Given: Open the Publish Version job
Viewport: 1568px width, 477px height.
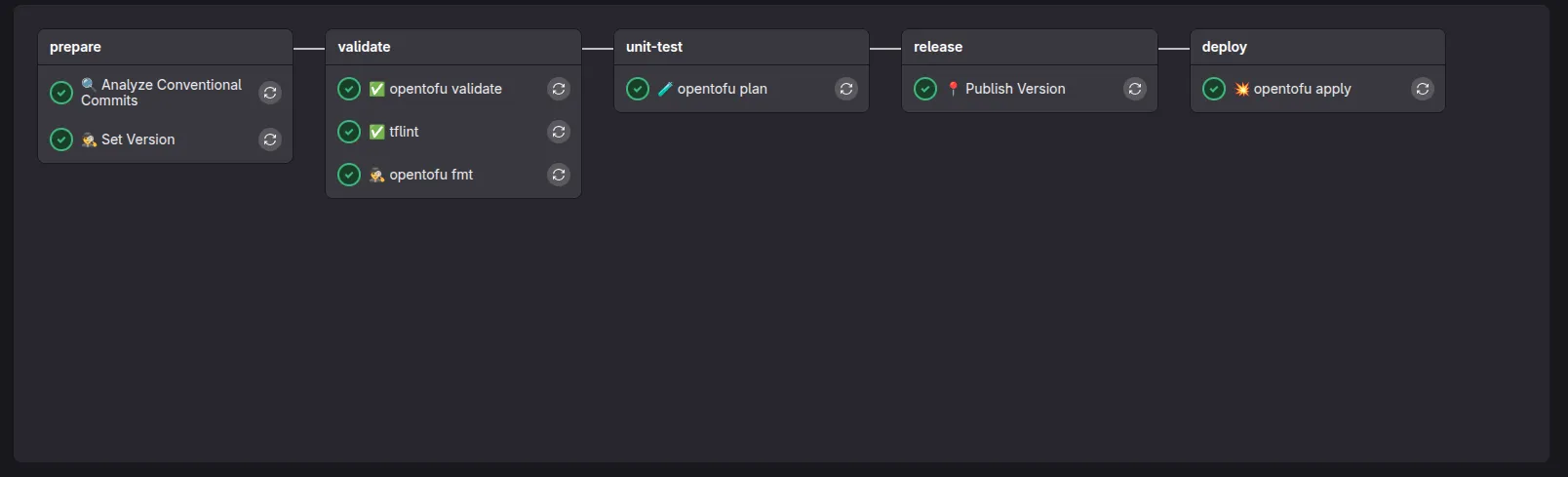Looking at the screenshot, I should pos(1014,89).
